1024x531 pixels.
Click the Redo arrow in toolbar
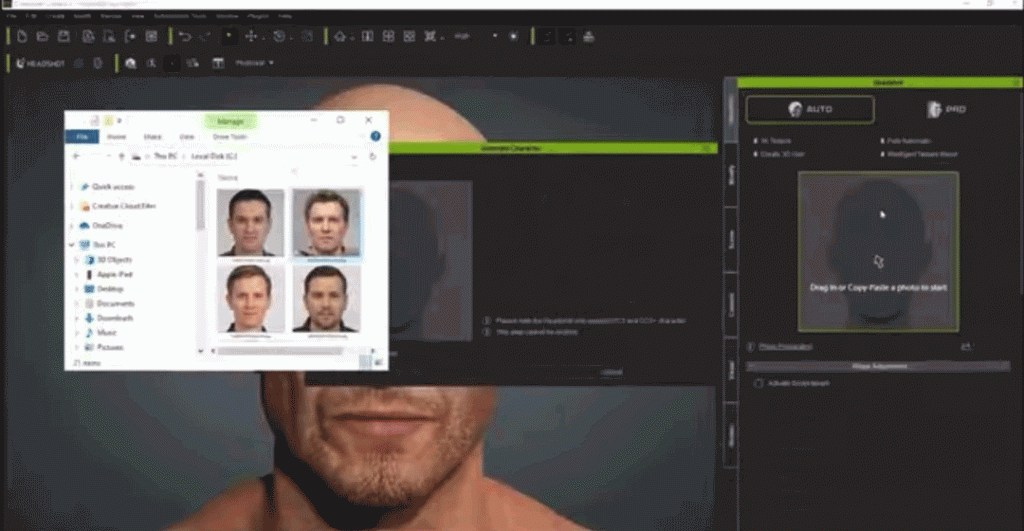204,37
